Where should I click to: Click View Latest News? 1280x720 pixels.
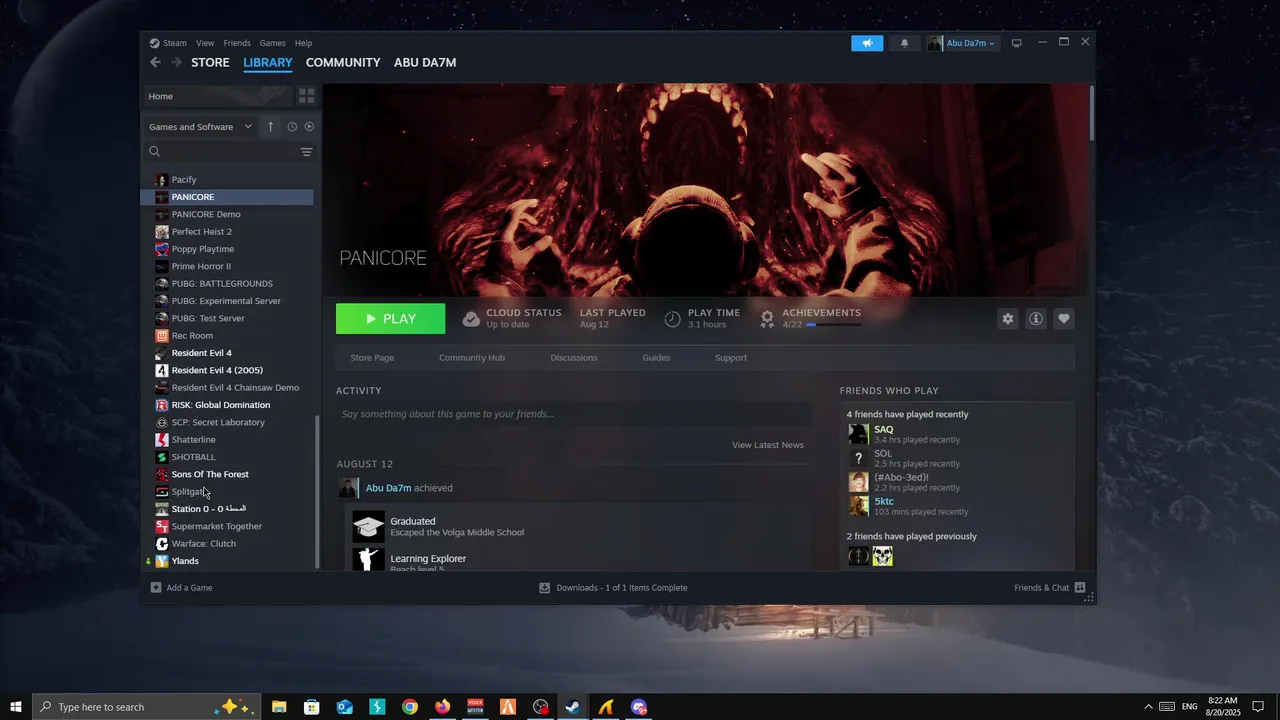tap(768, 445)
